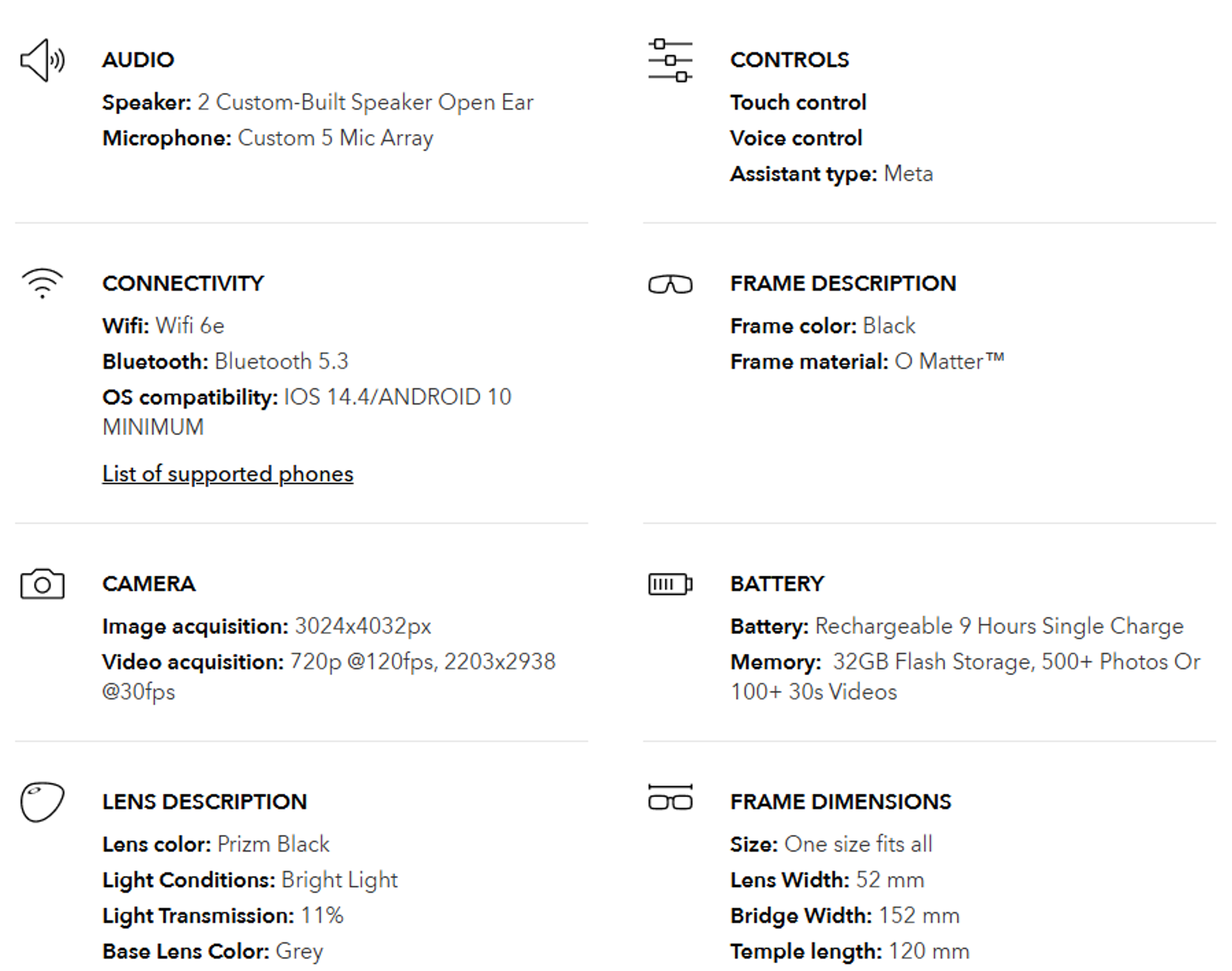Viewport: 1232px width, 971px height.
Task: Click the Controls sliders icon
Action: (x=670, y=60)
